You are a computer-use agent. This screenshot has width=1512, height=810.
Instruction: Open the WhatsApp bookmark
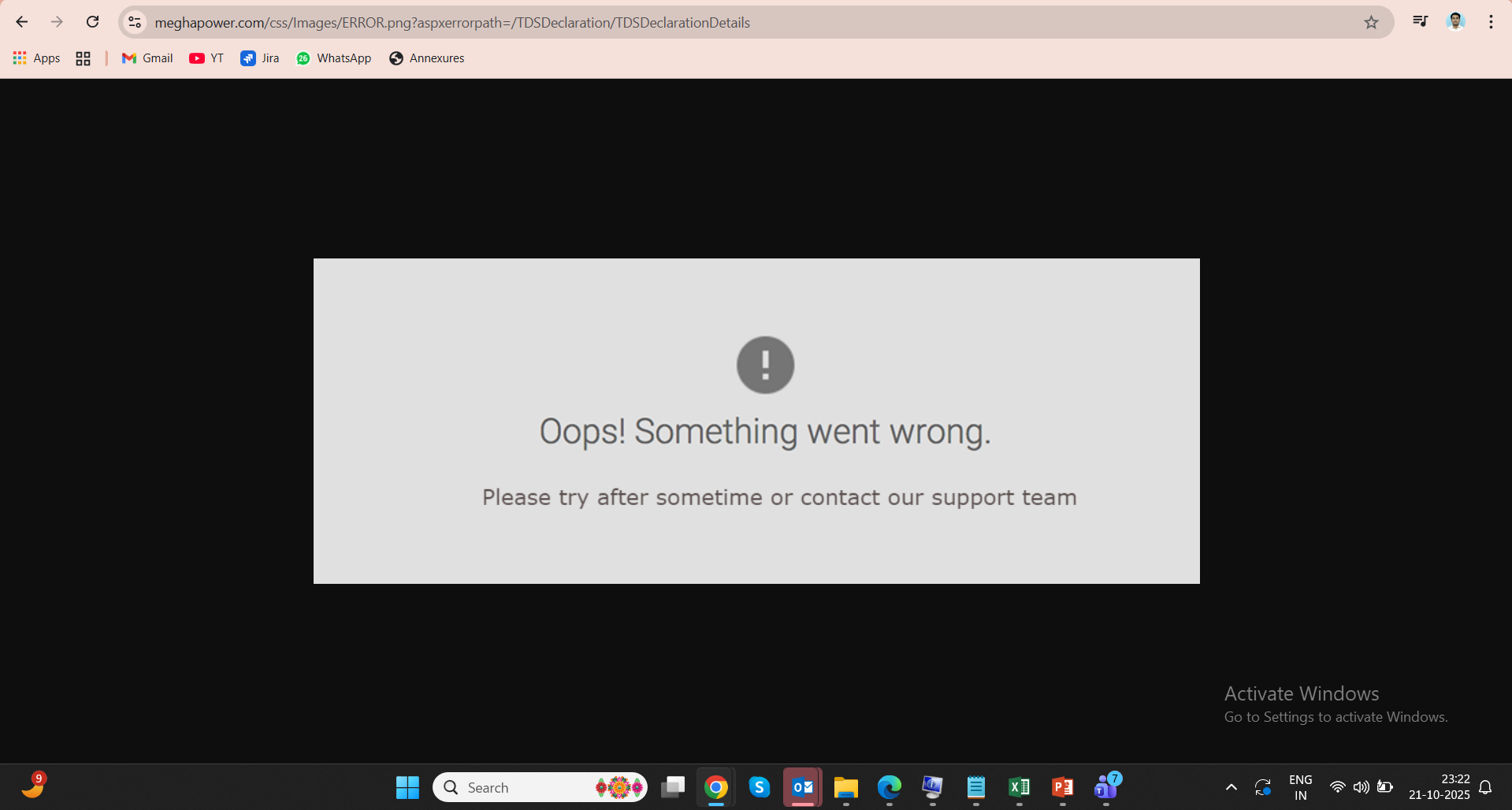pos(333,58)
